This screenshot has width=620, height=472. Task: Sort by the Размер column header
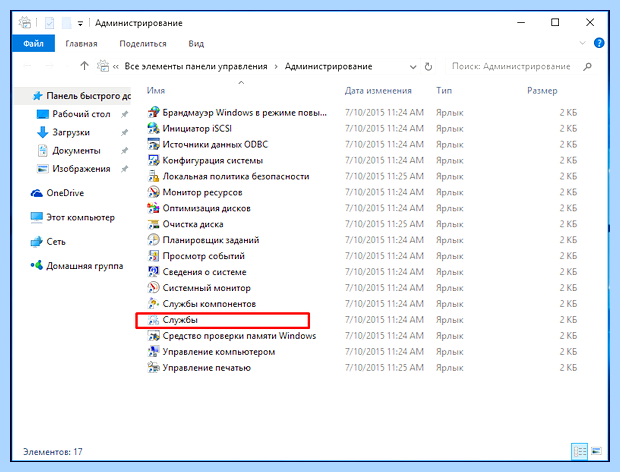point(542,91)
